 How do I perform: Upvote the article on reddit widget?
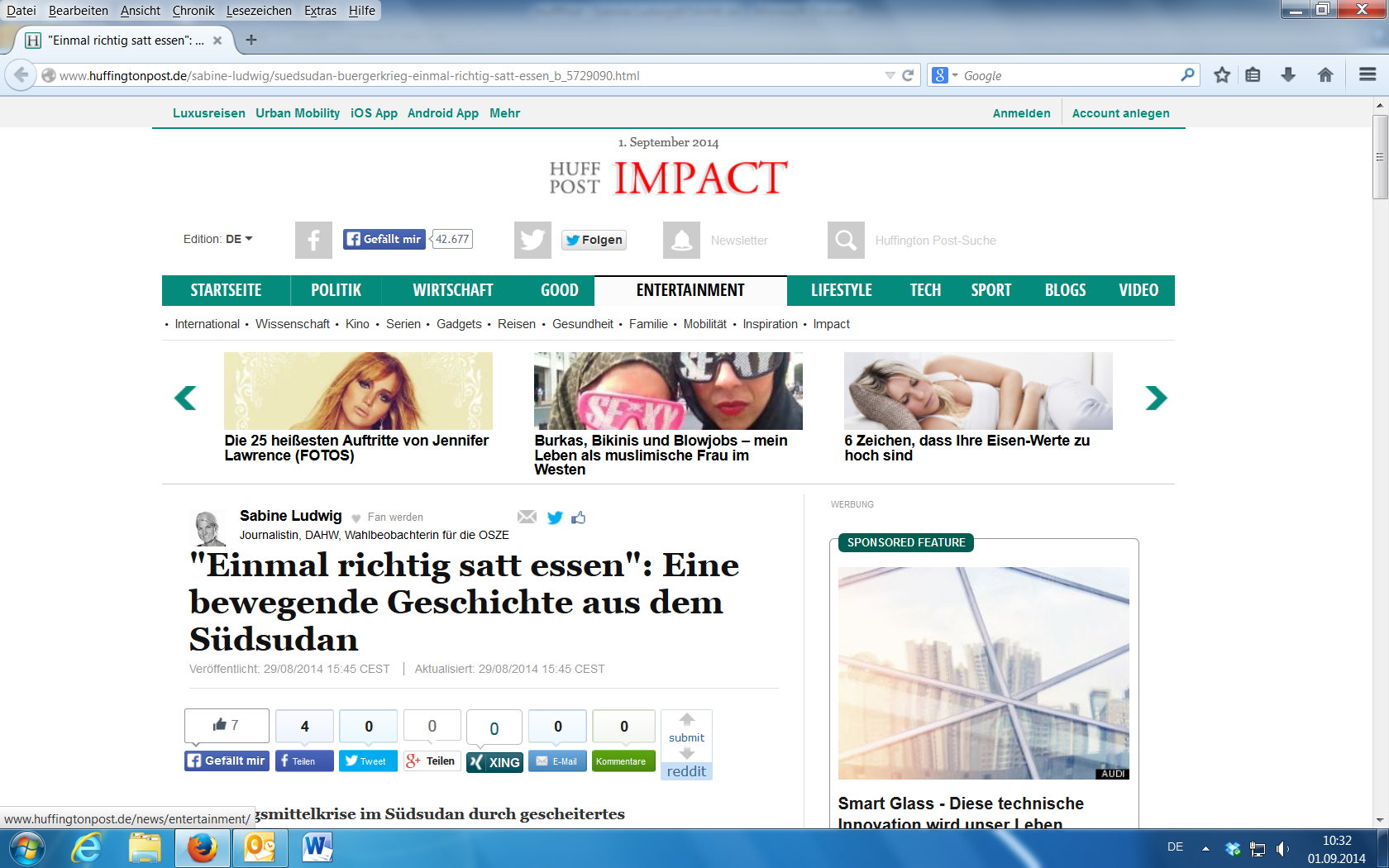pos(687,720)
